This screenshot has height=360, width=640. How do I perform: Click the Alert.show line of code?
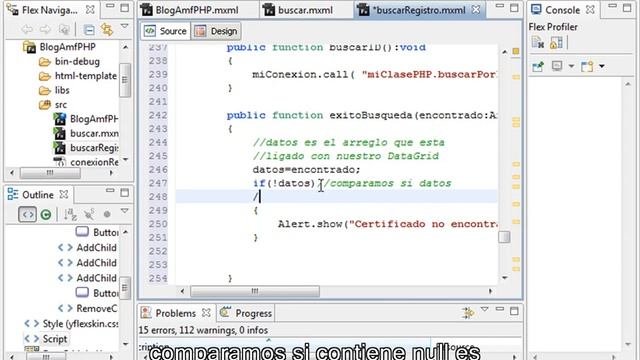(x=388, y=224)
